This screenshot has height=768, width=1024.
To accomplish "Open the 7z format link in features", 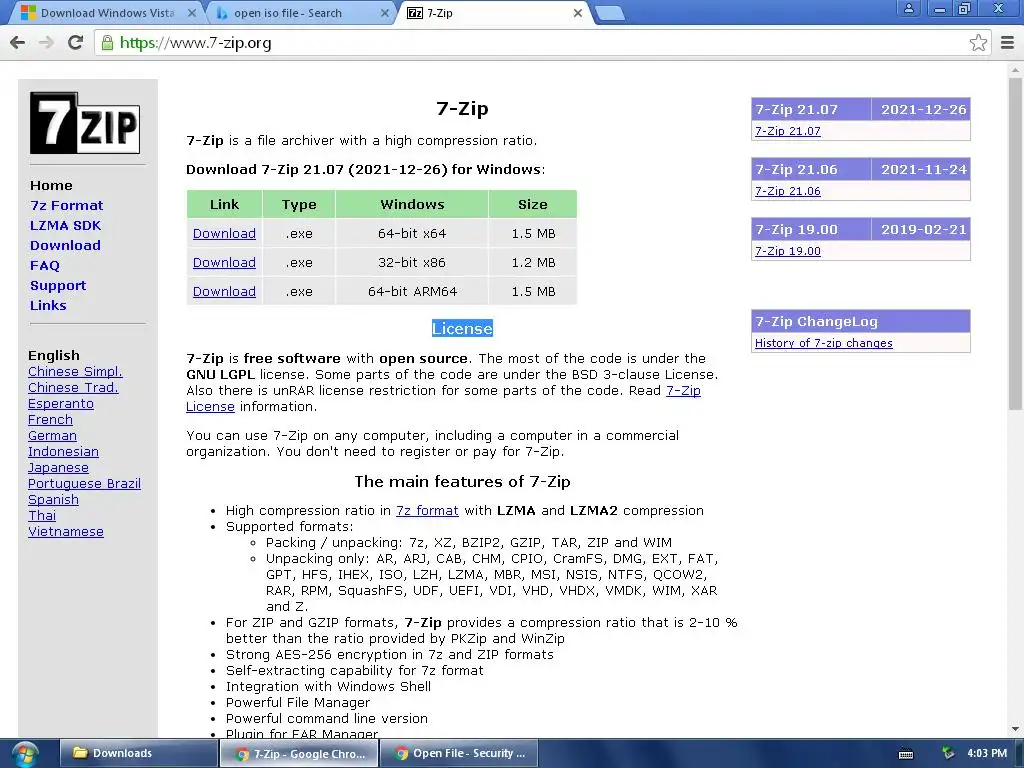I will pos(427,511).
